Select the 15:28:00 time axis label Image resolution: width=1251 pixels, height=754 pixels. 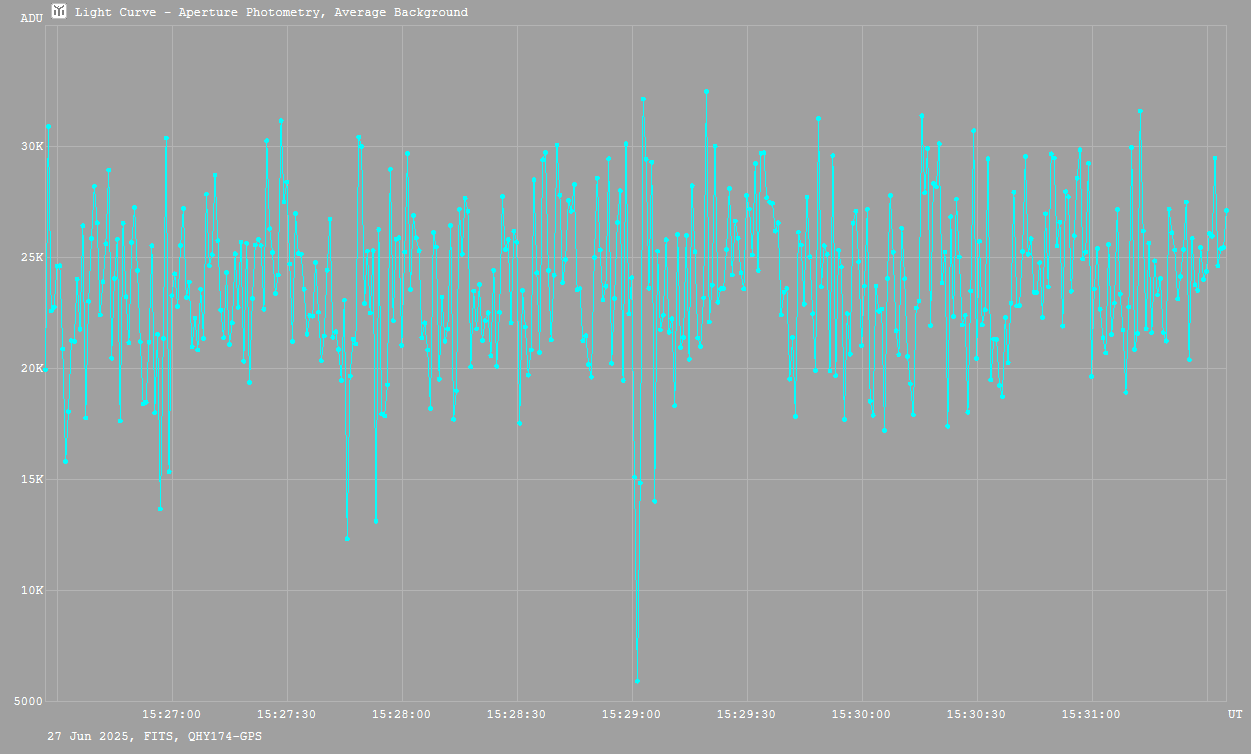click(402, 715)
